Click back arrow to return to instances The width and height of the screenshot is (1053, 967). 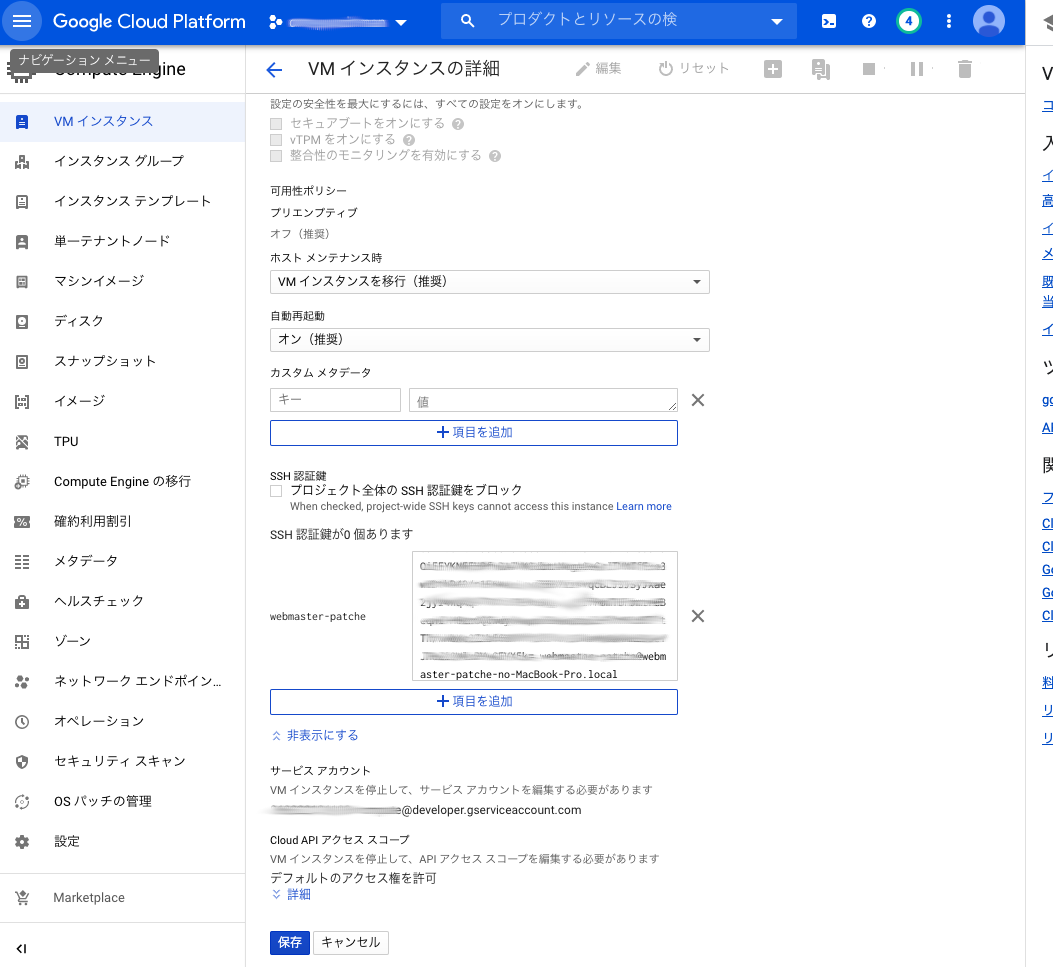273,69
